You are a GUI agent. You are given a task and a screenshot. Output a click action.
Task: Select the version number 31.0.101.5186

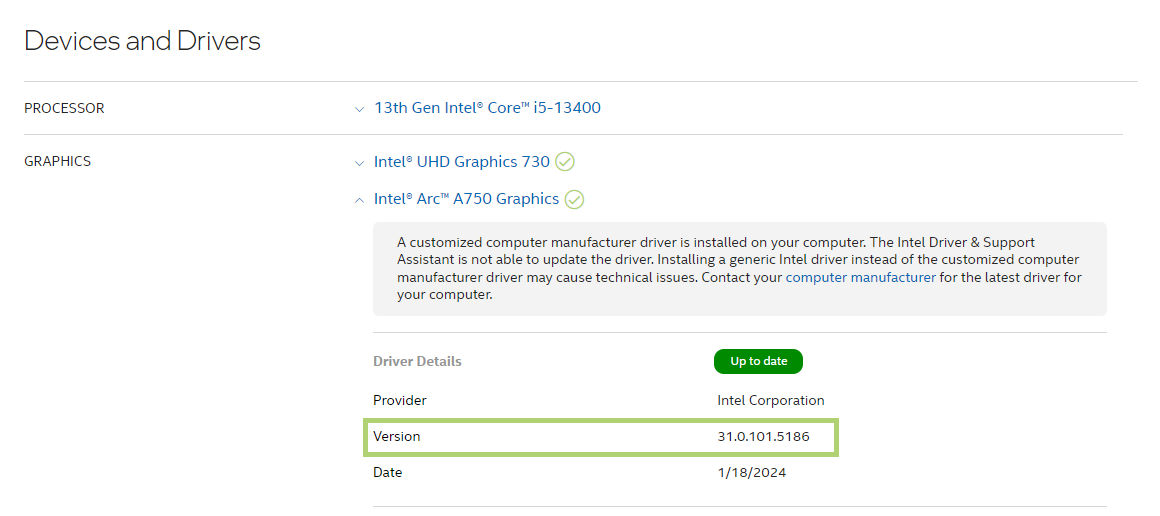point(763,437)
